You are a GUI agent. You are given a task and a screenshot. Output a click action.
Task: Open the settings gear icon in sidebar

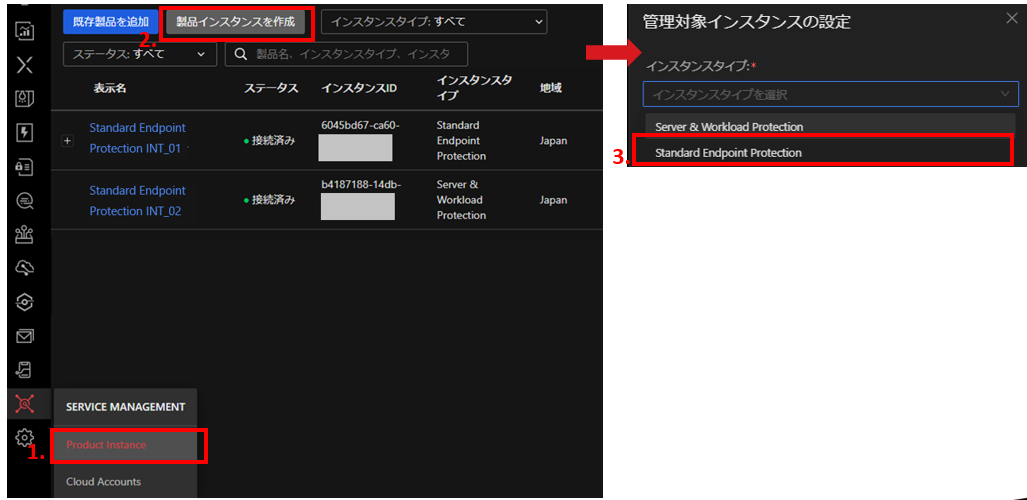pyautogui.click(x=25, y=437)
